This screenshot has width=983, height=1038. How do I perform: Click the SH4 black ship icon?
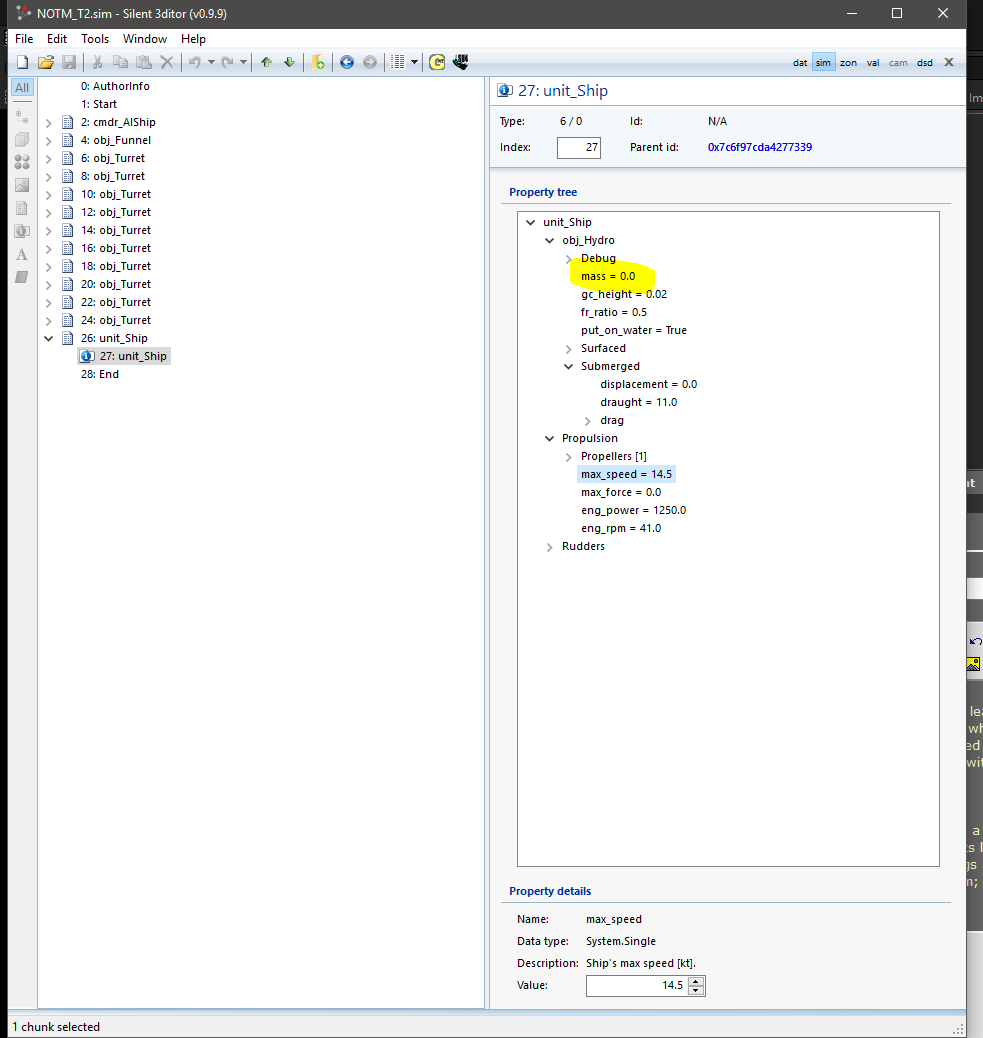point(461,62)
